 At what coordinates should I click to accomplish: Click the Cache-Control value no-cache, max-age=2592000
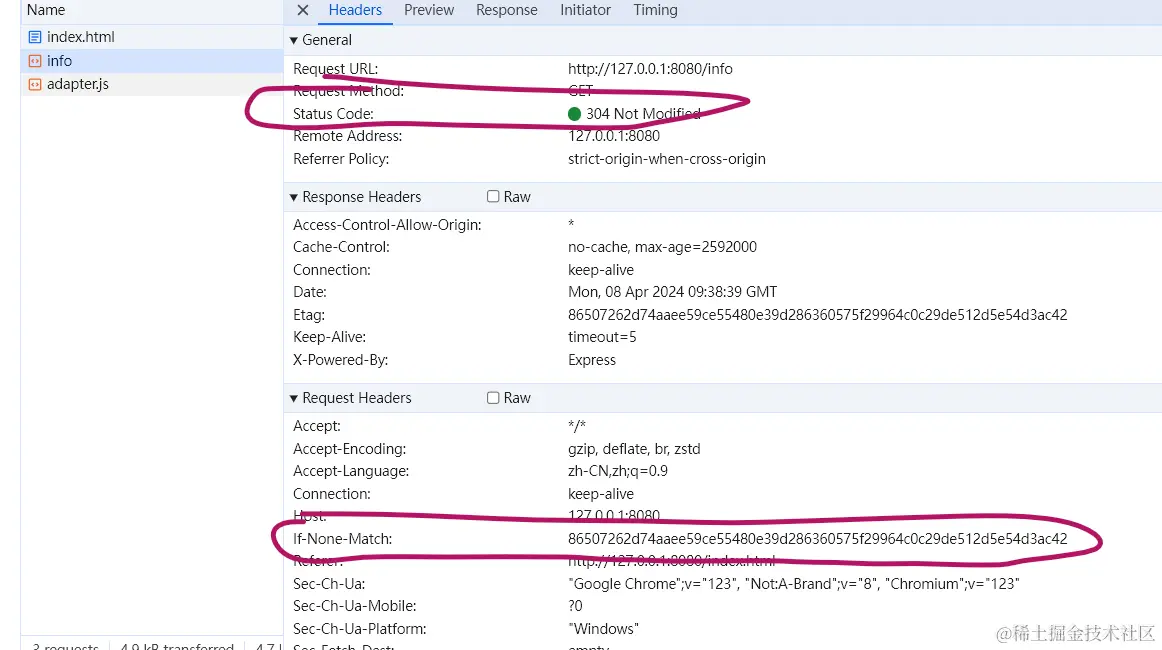click(x=662, y=247)
